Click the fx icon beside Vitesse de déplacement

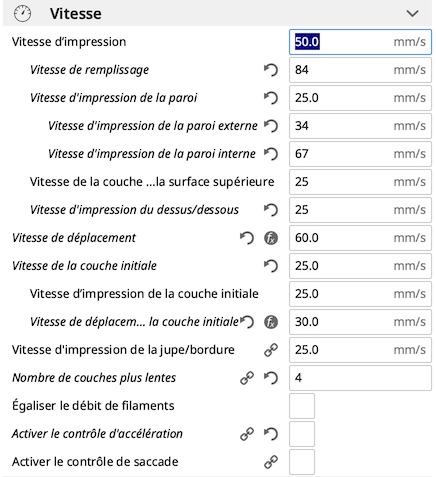tap(271, 238)
